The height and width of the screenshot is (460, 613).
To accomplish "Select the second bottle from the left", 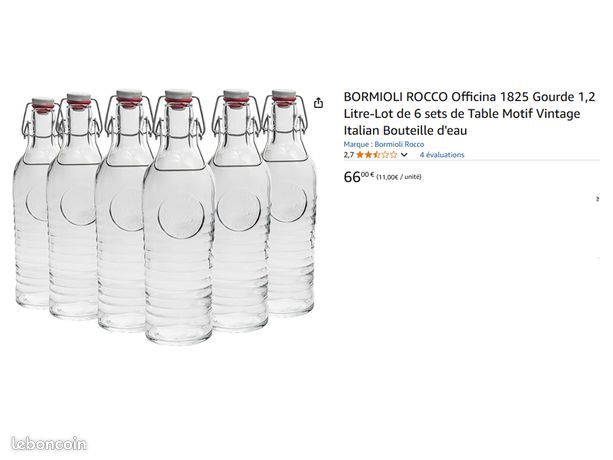I will click(x=73, y=207).
